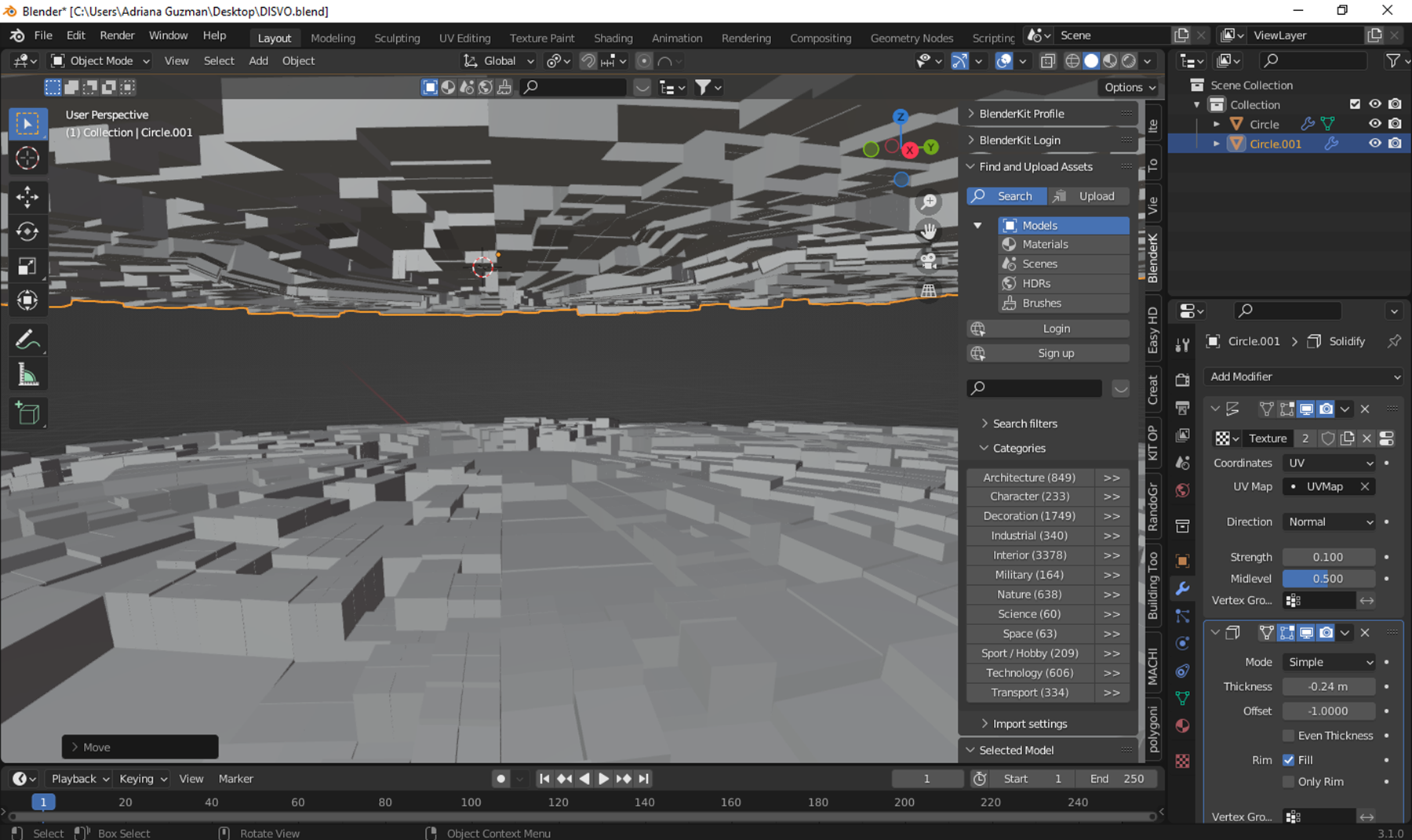Open Object Data properties green triangle tab

point(1182,698)
